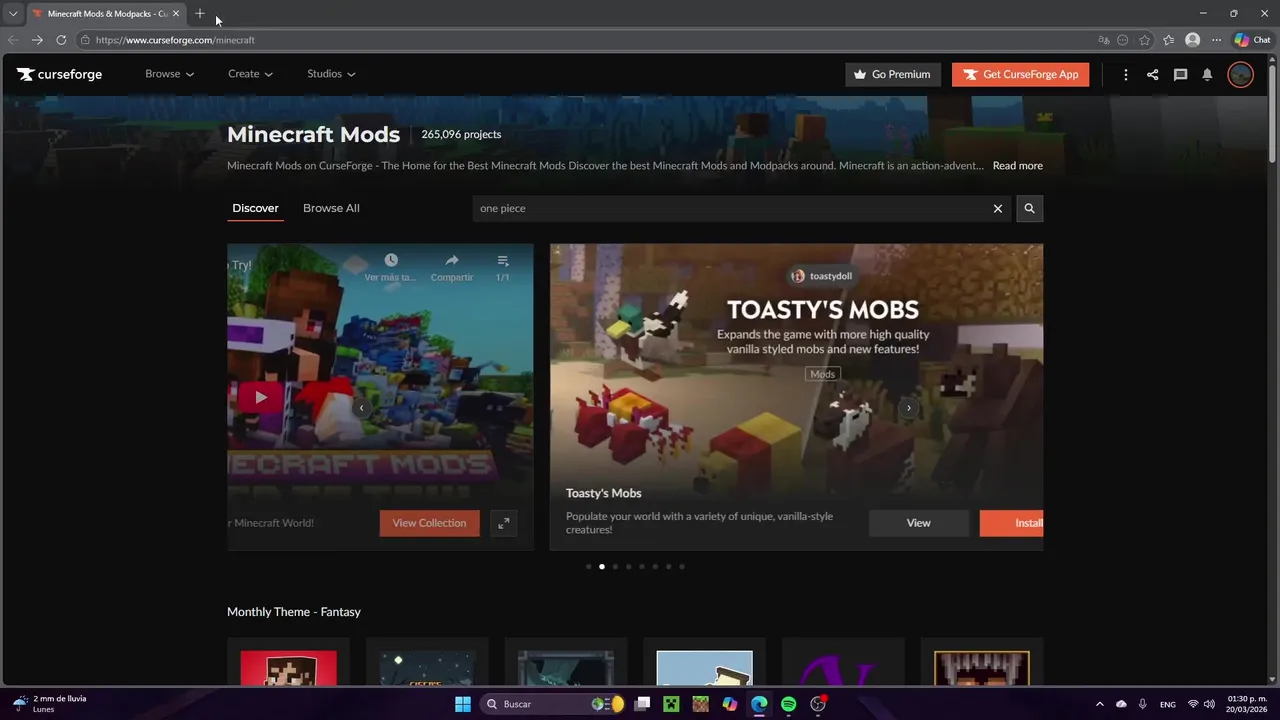This screenshot has height=720, width=1280.
Task: Click the CurseForge logo
Action: point(59,74)
